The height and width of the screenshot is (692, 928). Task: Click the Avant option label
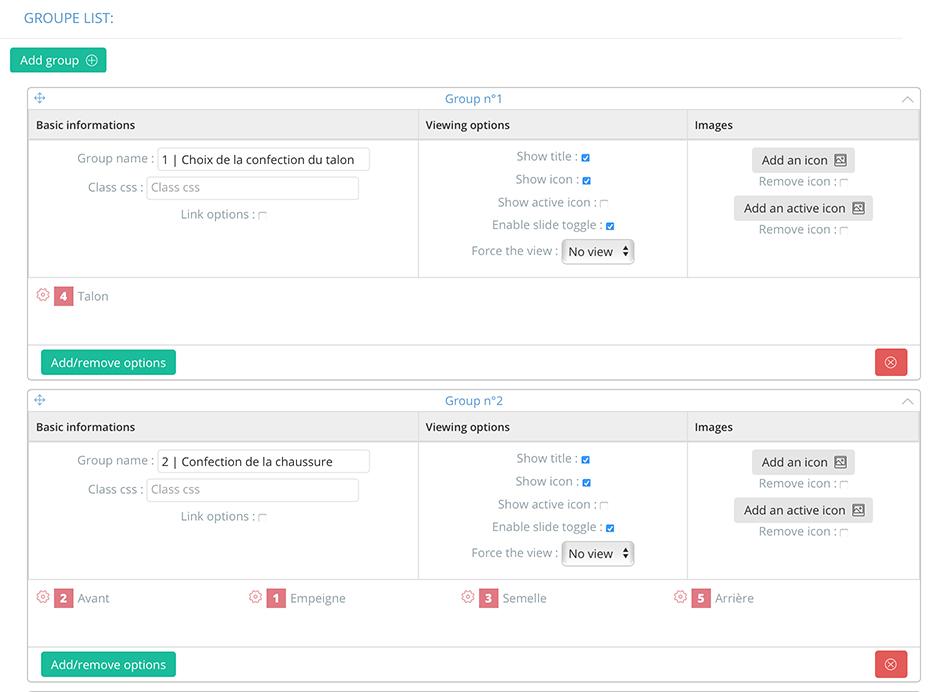tap(94, 598)
